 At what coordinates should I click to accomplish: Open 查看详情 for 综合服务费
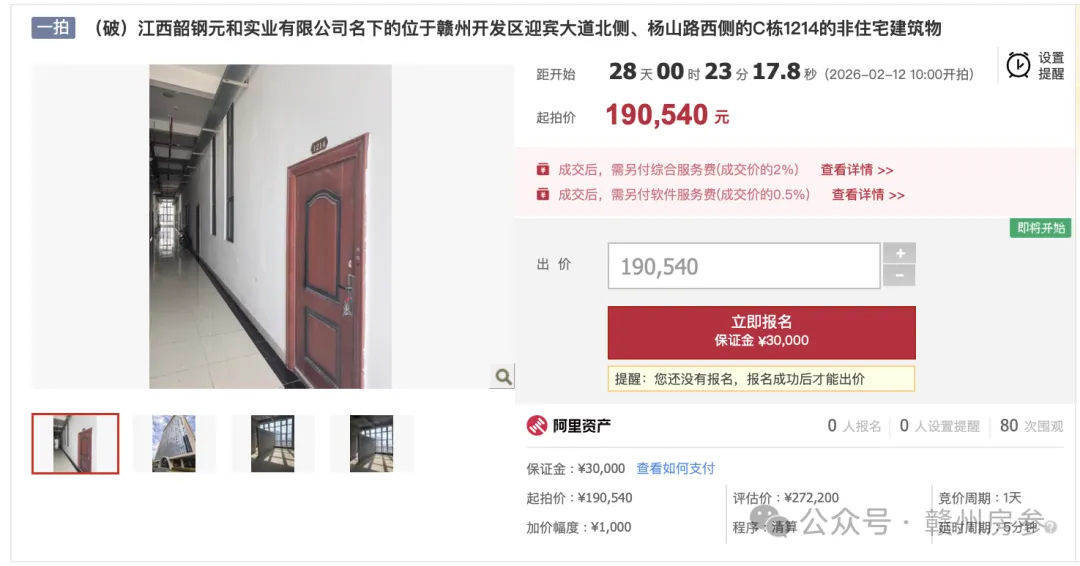point(857,169)
